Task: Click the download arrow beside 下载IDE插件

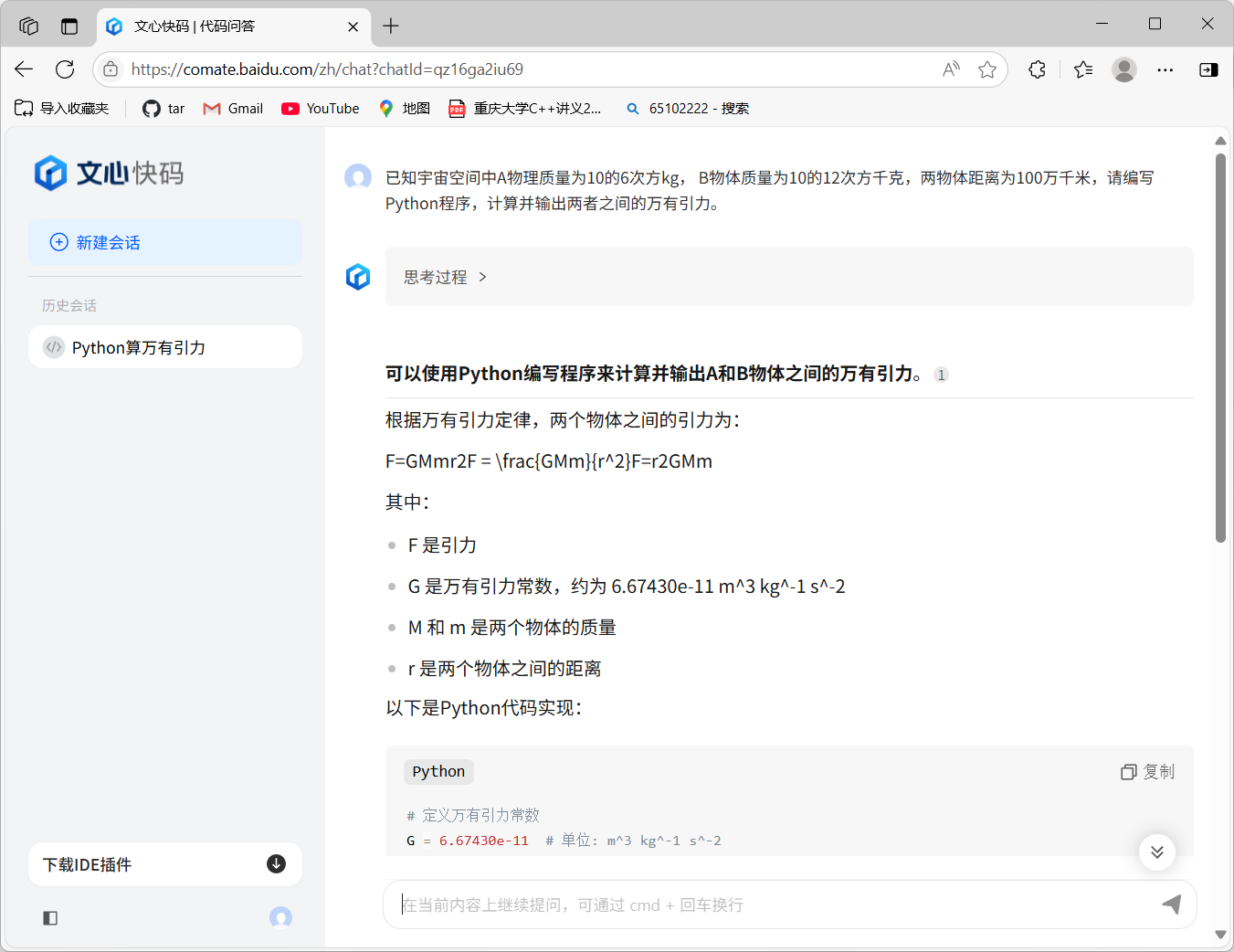Action: coord(276,864)
